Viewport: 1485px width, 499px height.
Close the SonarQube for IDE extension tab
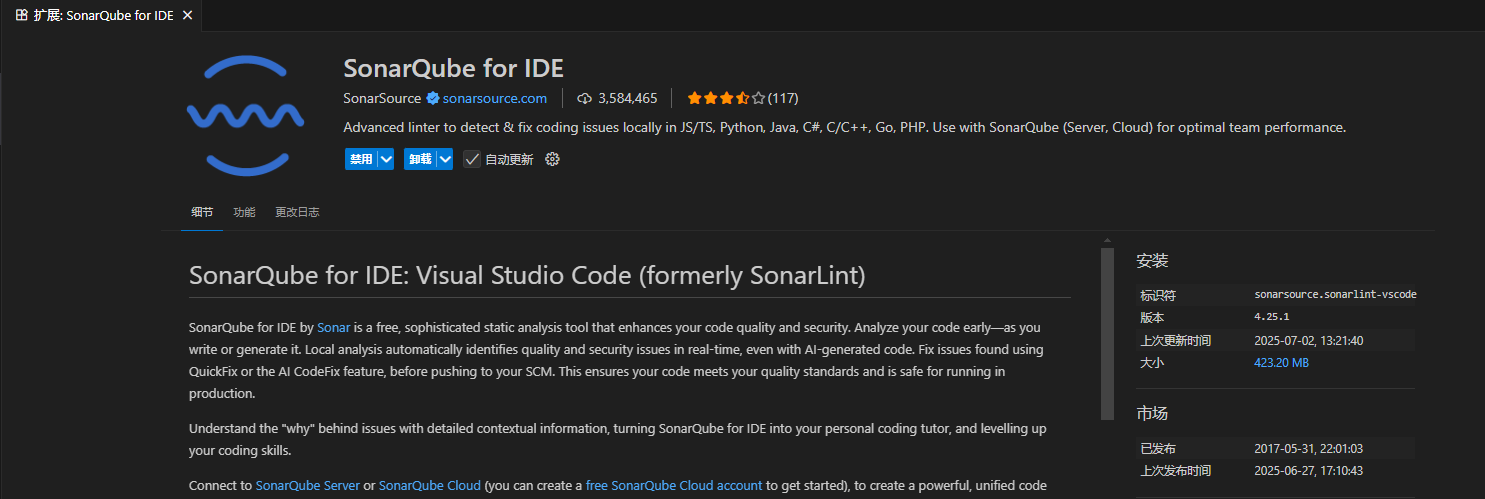188,16
